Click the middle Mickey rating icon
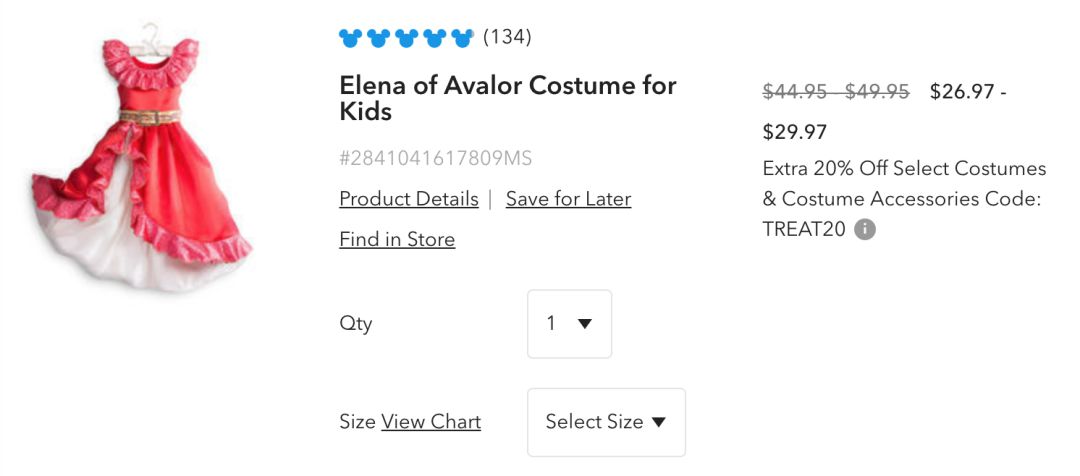This screenshot has width=1080, height=476. 405,39
